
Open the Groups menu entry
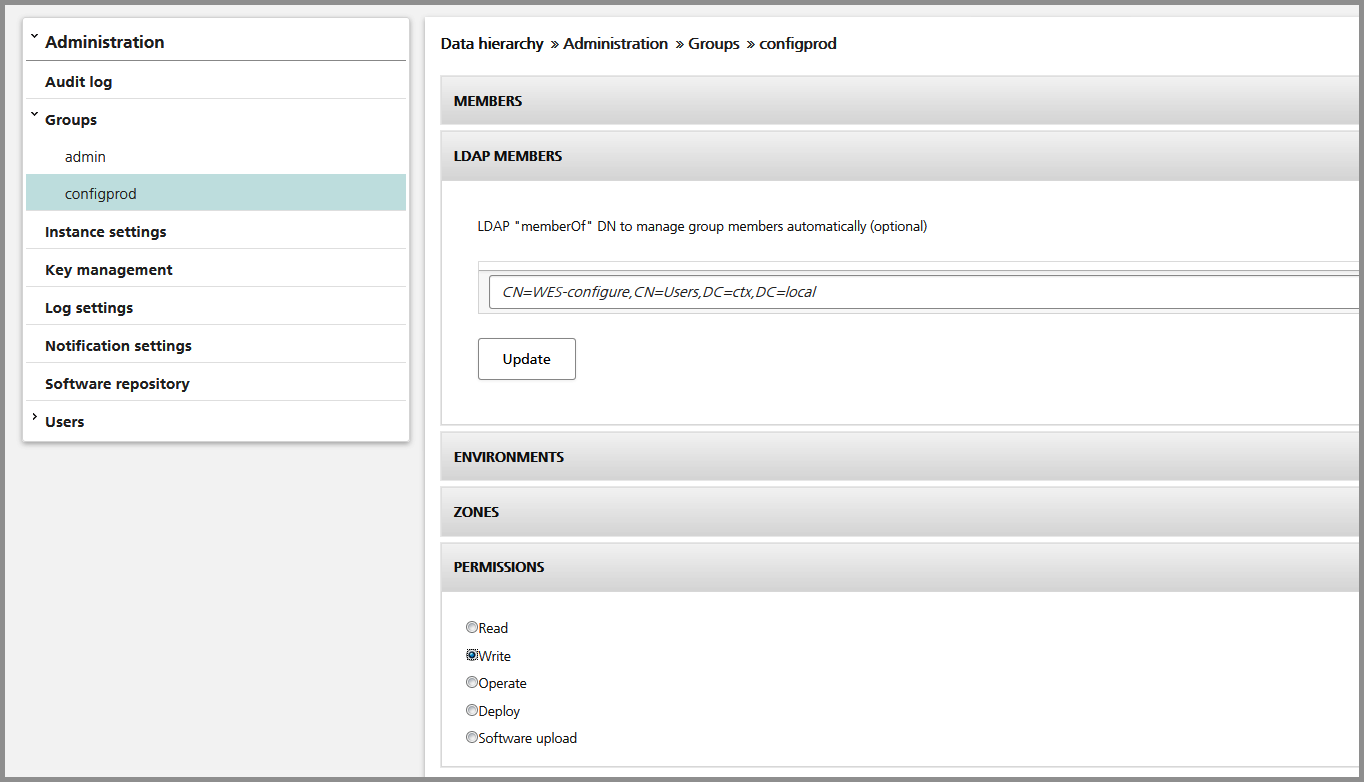(x=71, y=120)
